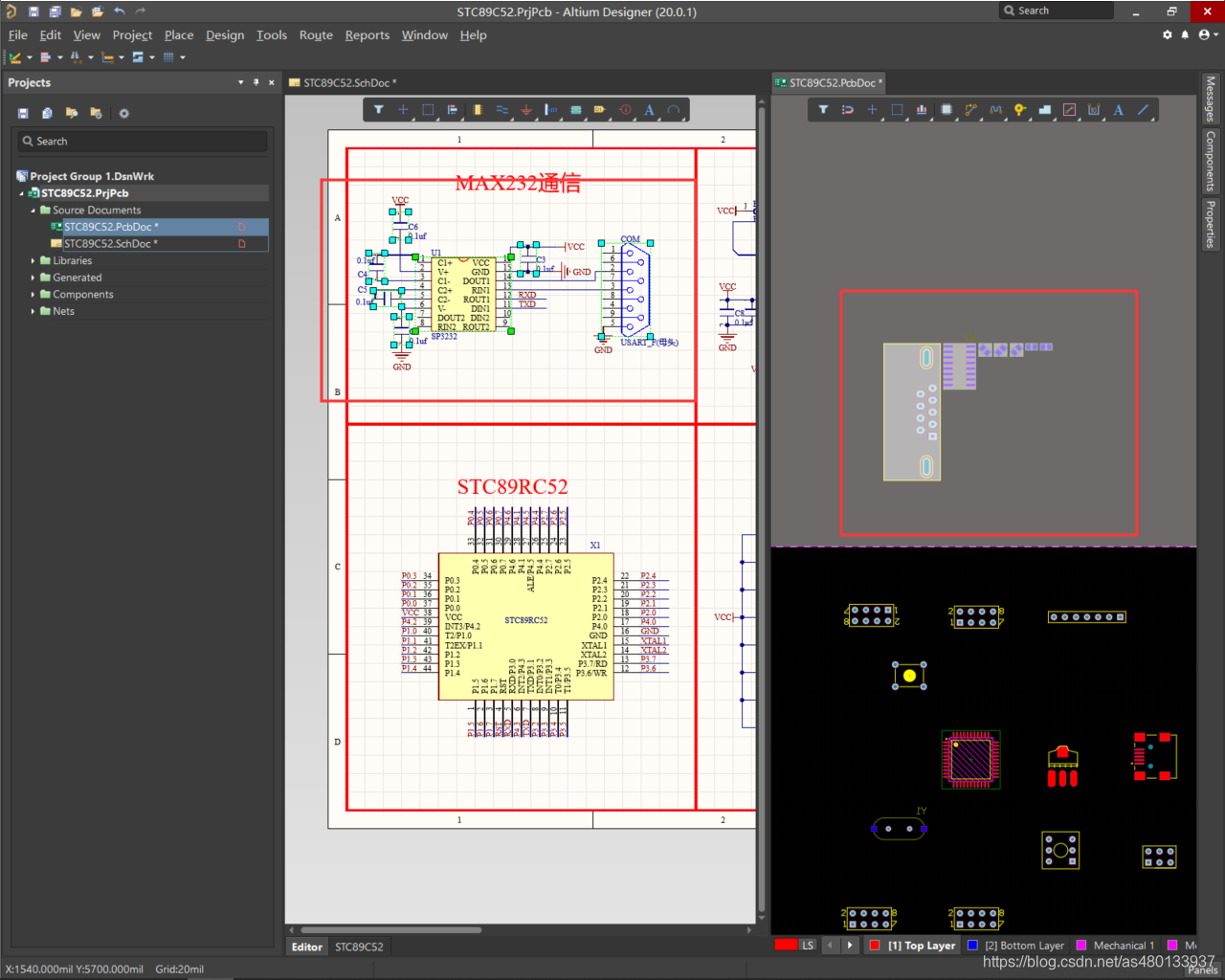Click the Projects panel search field
Image resolution: width=1225 pixels, height=980 pixels.
(143, 142)
